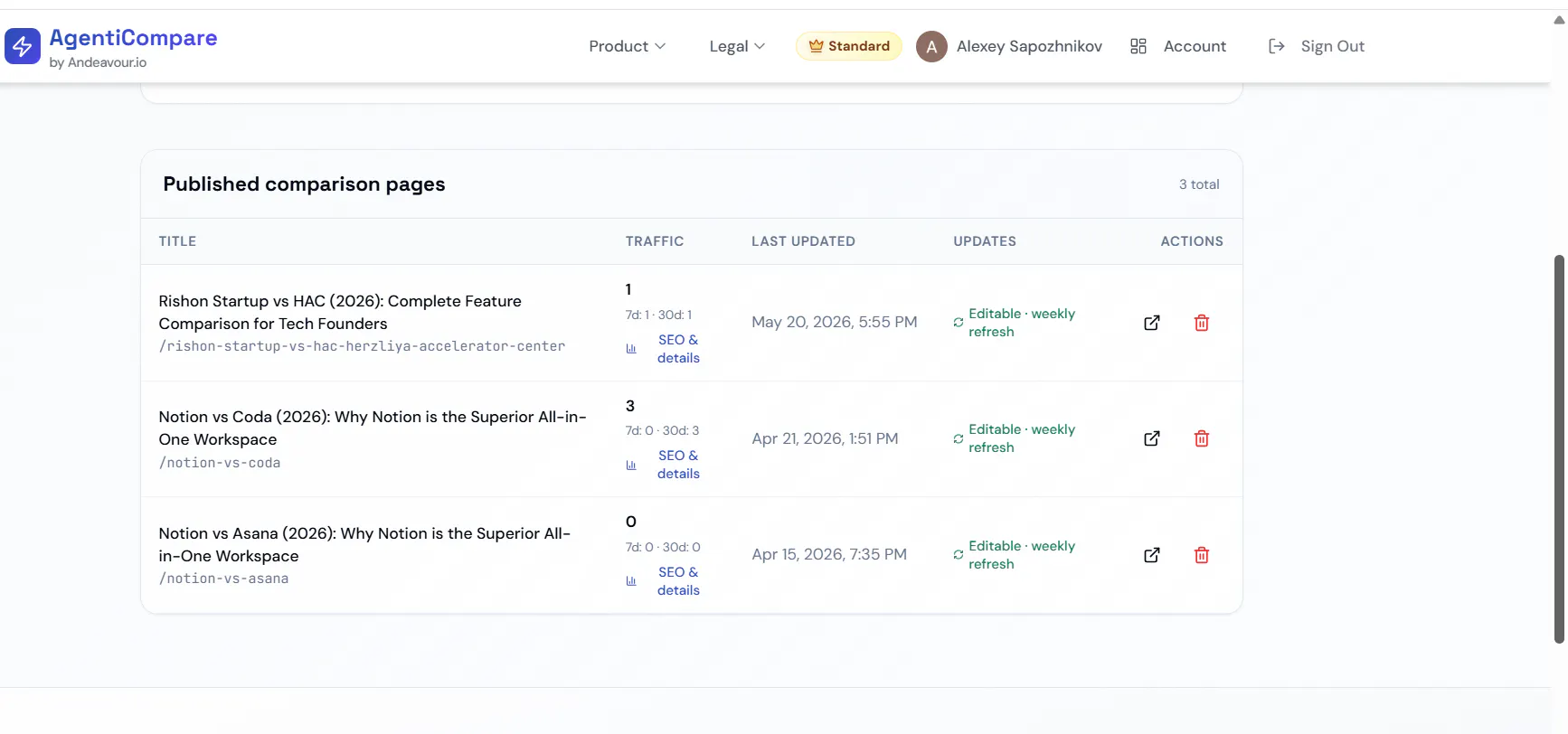Image resolution: width=1568 pixels, height=734 pixels.
Task: Click the date Apr 21, 2026, 1:51 PM
Action: coord(825,438)
